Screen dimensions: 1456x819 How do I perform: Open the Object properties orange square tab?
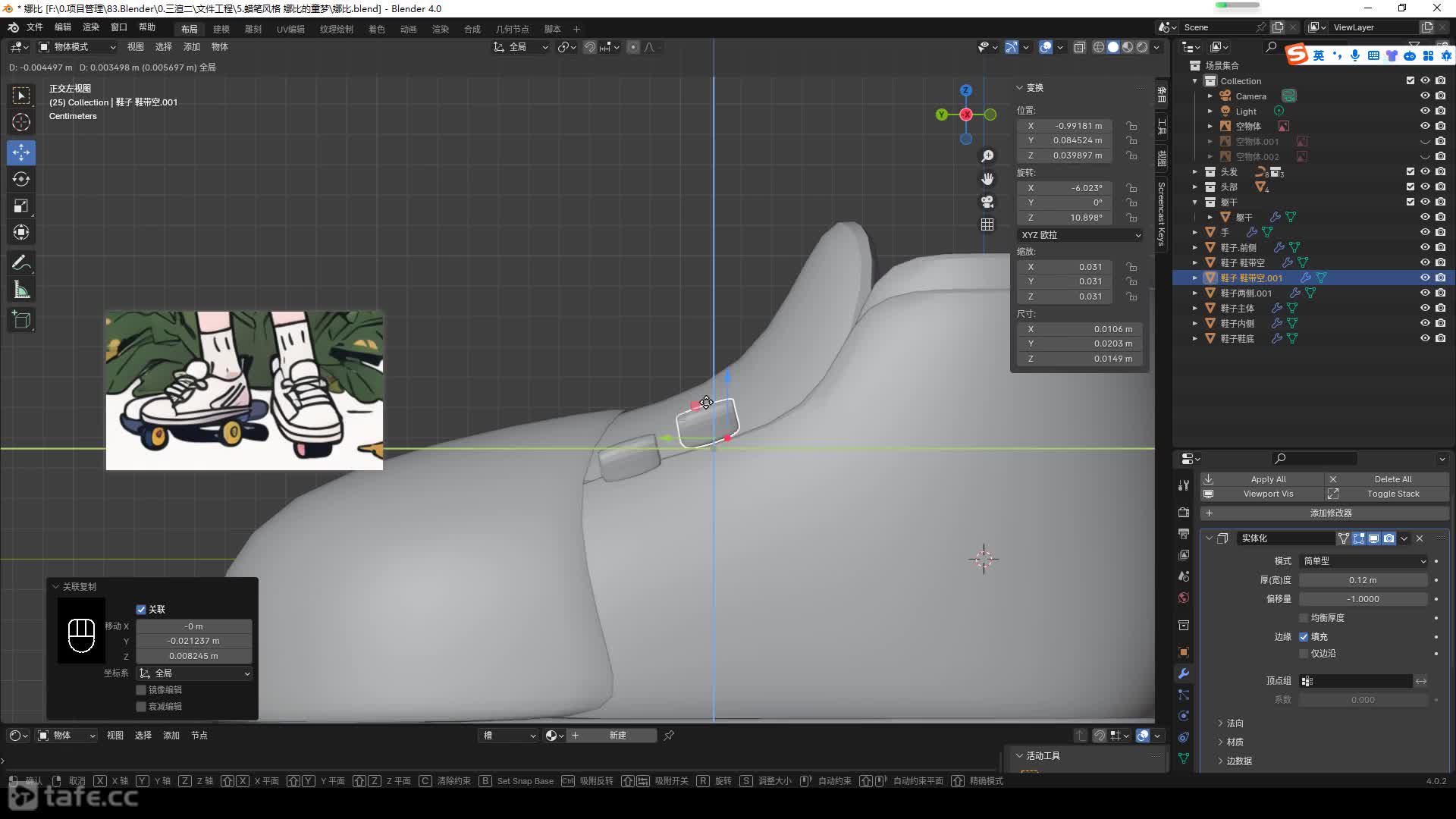coord(1184,652)
